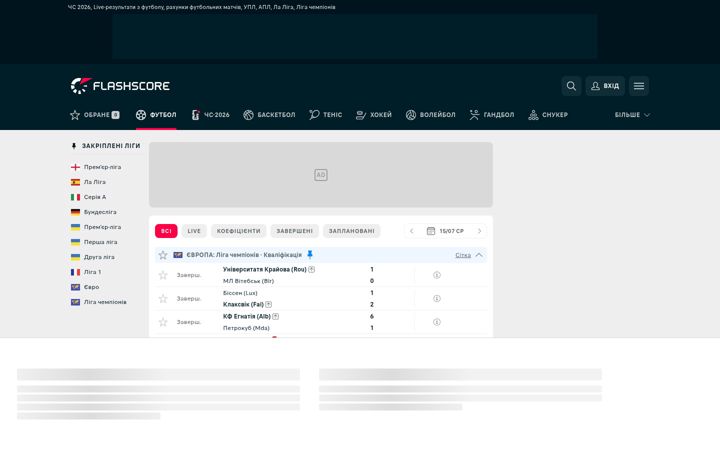
Task: Select the LIVE matches filter
Action: 194,231
